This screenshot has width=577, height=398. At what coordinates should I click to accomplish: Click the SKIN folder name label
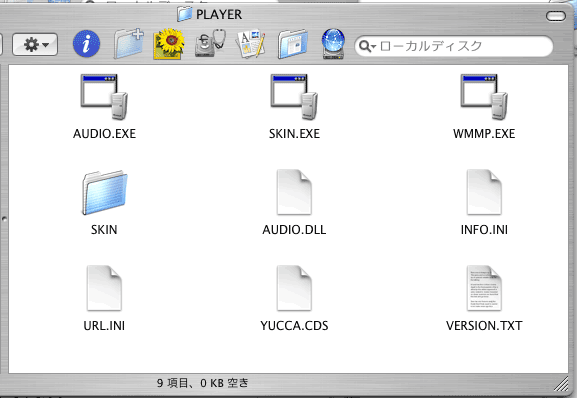[x=104, y=230]
